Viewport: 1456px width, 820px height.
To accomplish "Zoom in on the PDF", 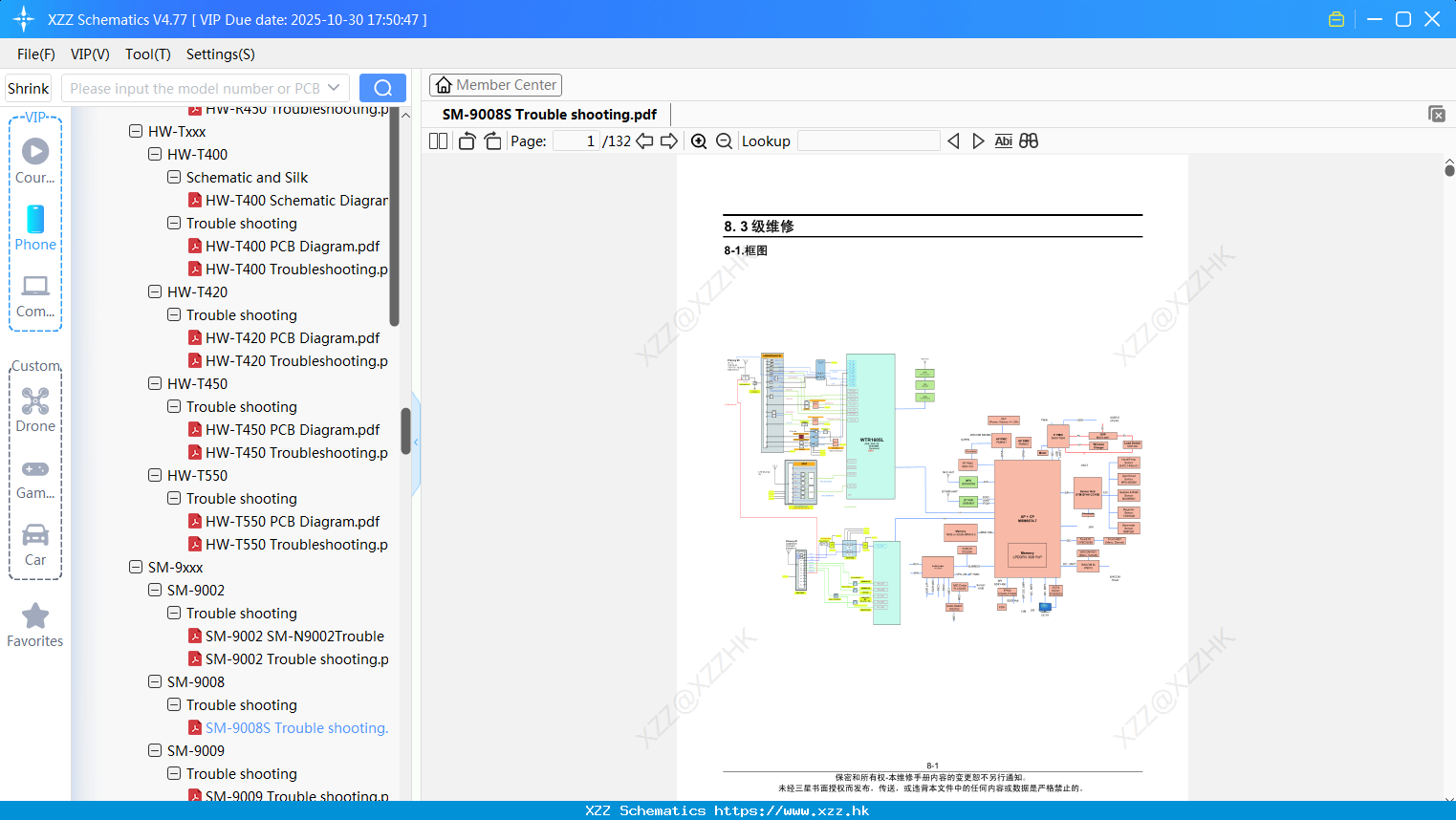I will [699, 141].
